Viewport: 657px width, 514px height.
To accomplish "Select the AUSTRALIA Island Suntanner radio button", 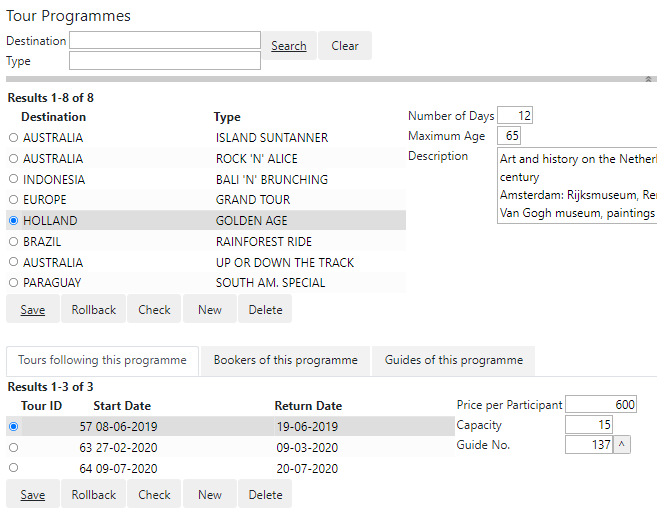I will (13, 138).
